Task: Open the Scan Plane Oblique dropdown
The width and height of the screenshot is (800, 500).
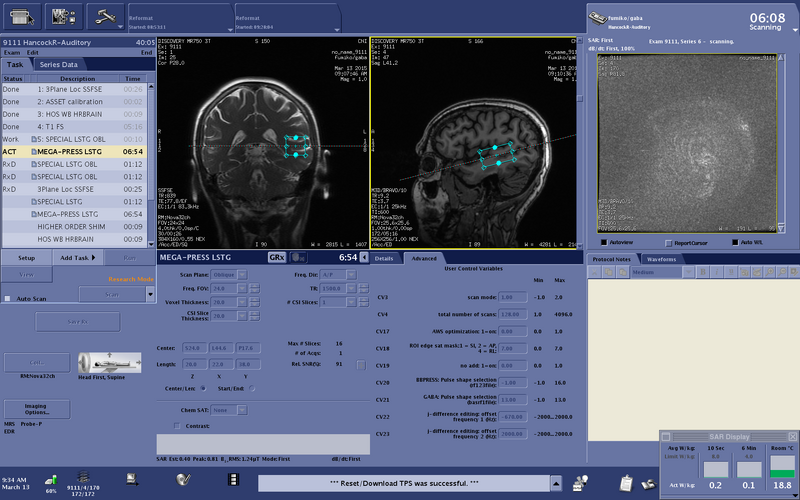Action: click(242, 275)
